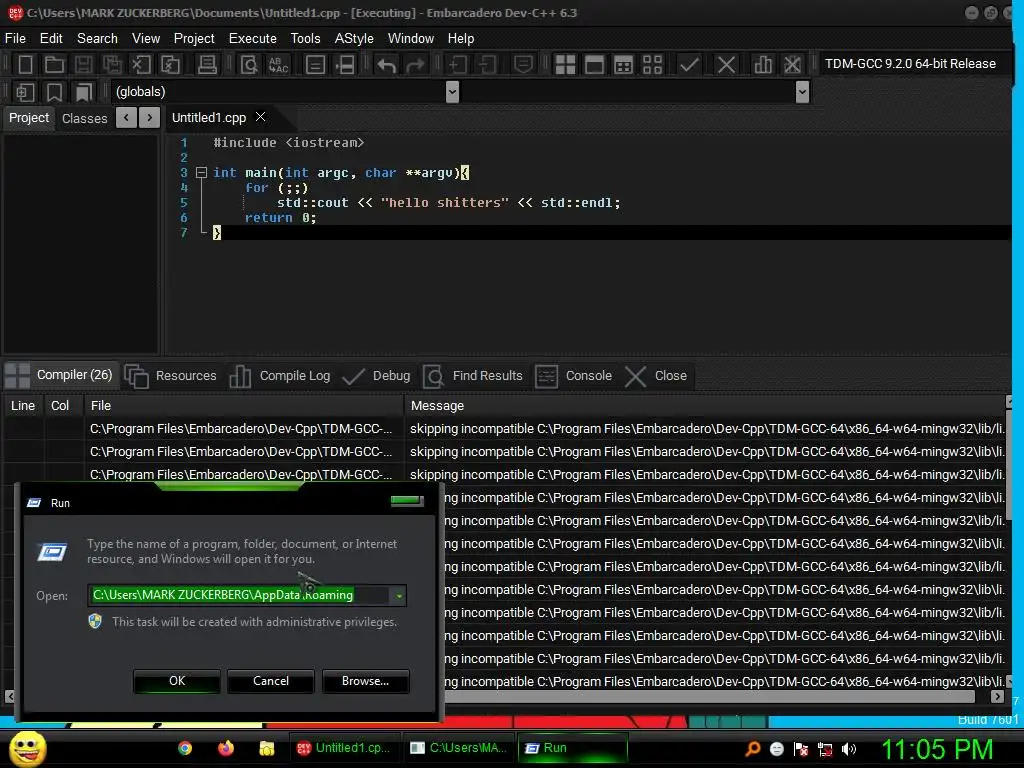Click the Open file folder icon
Image resolution: width=1024 pixels, height=768 pixels.
(54, 65)
